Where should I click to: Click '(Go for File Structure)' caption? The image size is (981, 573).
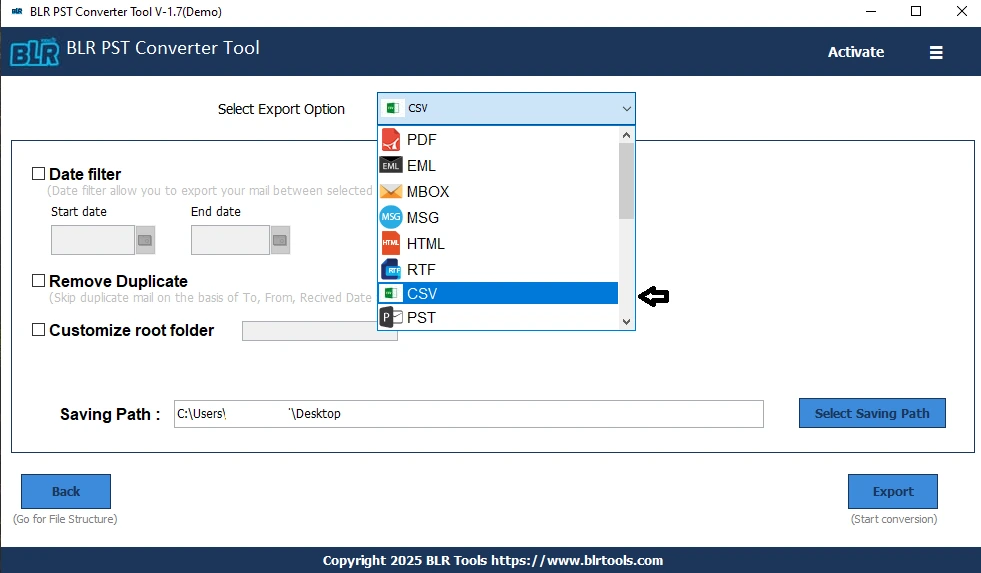65,519
